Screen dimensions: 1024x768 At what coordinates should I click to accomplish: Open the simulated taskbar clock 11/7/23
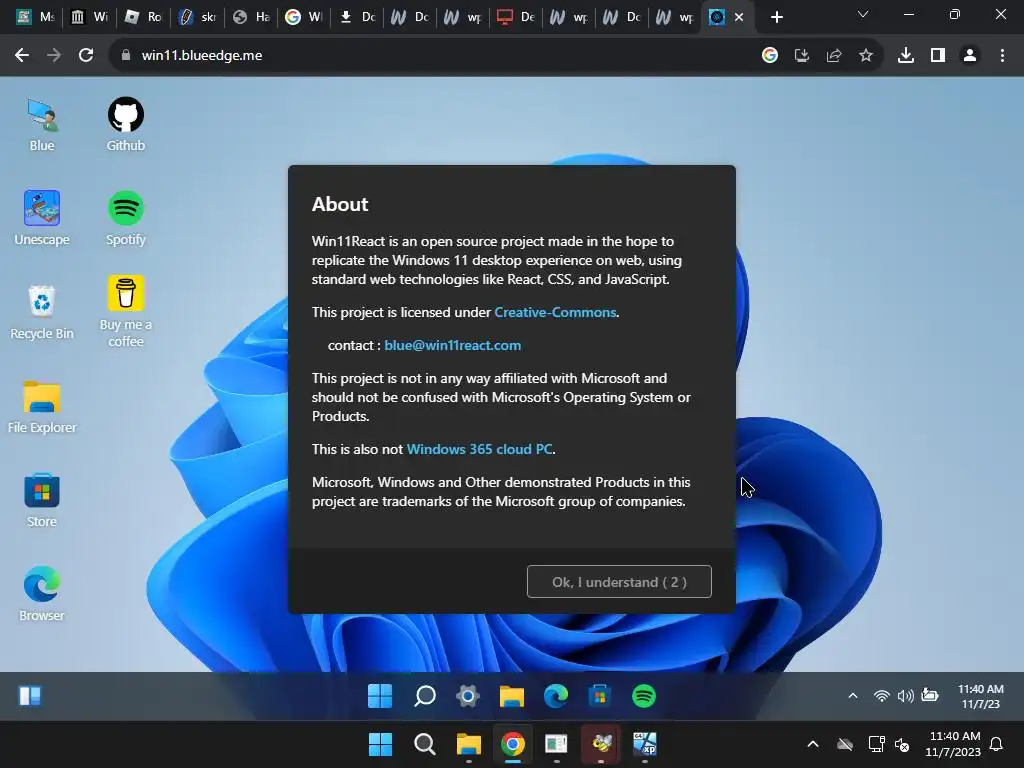coord(980,696)
